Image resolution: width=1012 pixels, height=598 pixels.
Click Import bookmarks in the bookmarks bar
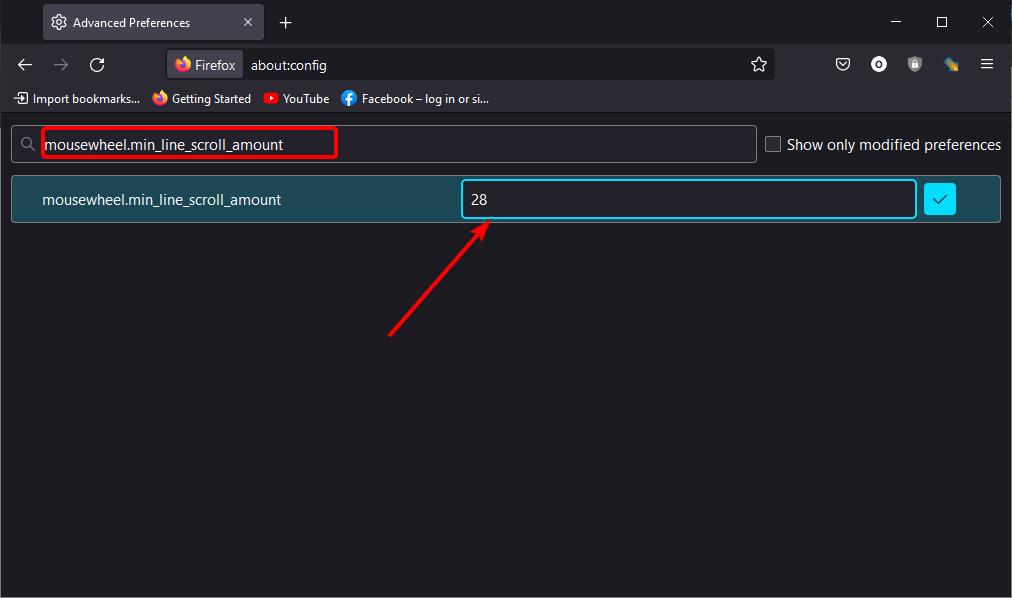(x=77, y=99)
